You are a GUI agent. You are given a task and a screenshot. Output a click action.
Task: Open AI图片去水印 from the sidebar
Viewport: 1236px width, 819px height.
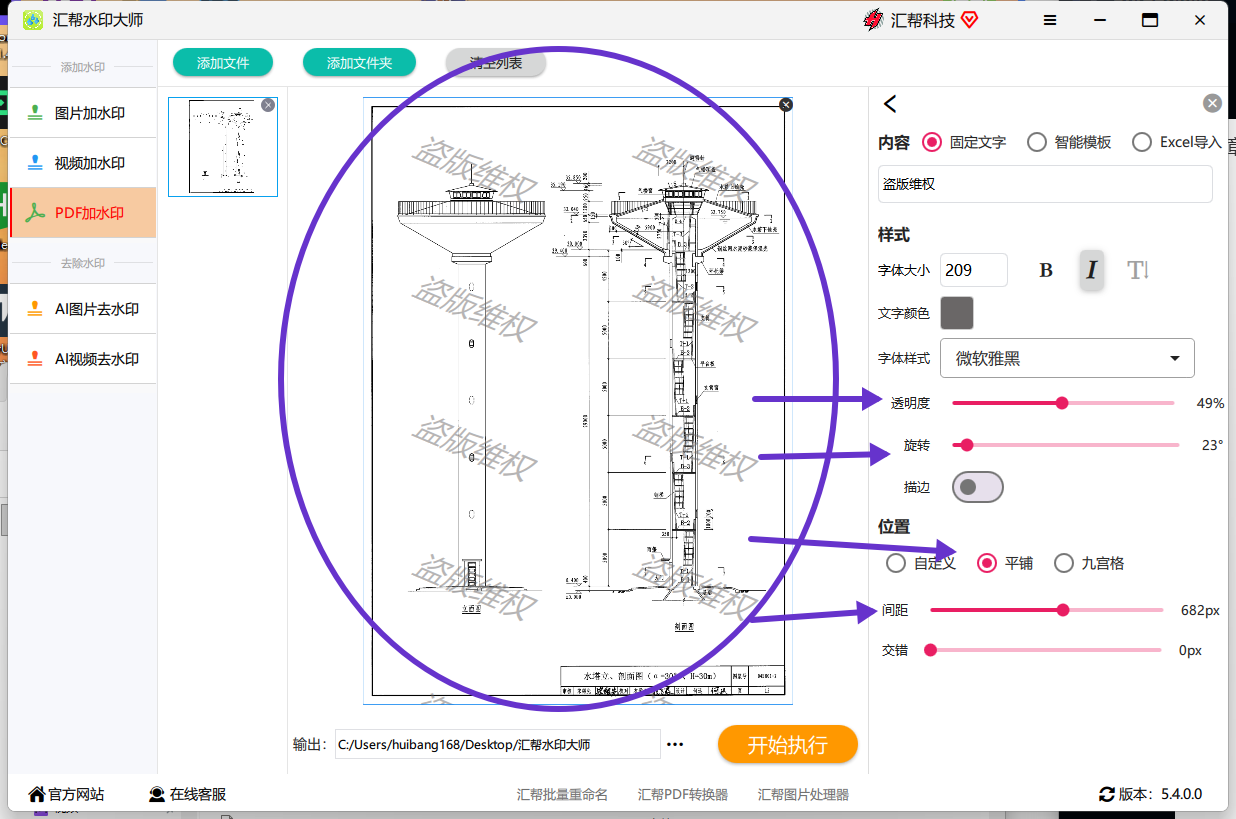[83, 309]
